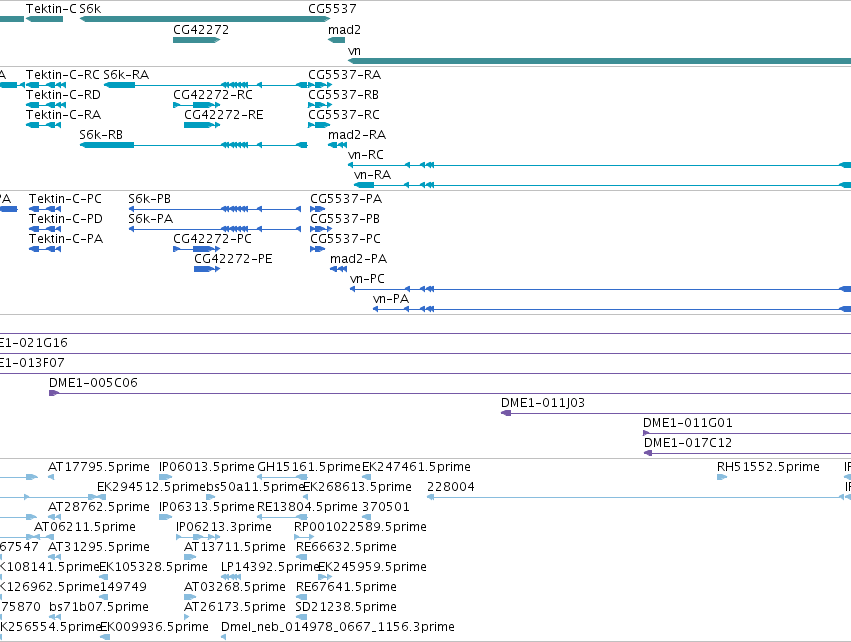851x642 pixels.
Task: Click transcript label Tektin-C-RC
Action: tap(63, 75)
